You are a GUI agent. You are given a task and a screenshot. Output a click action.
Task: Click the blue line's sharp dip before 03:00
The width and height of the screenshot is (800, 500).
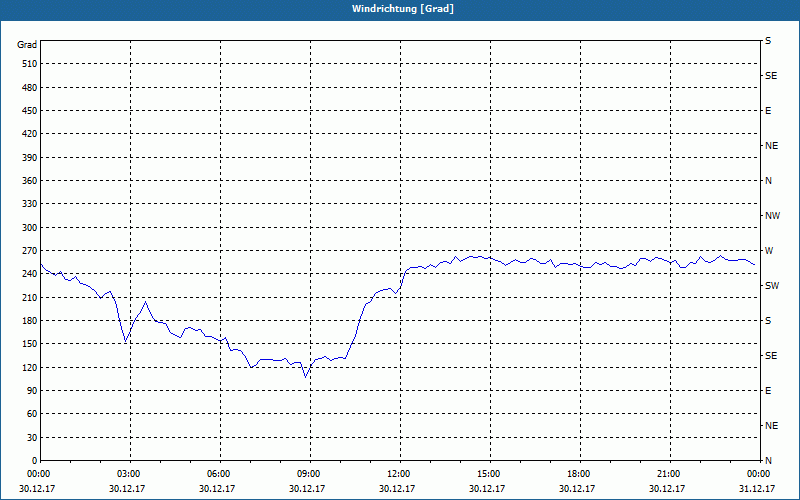(x=126, y=341)
